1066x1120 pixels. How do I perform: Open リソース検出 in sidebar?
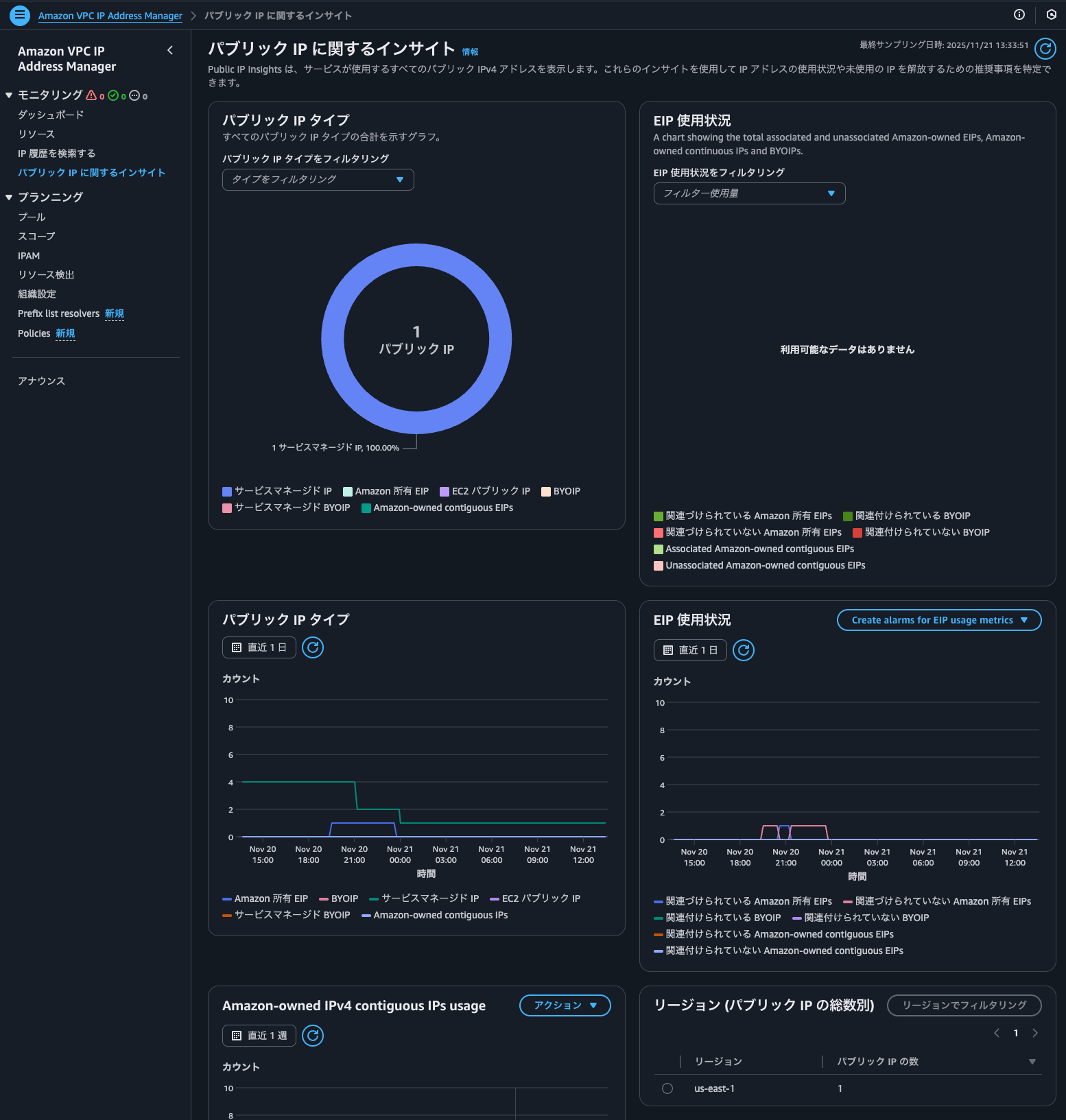pyautogui.click(x=46, y=274)
